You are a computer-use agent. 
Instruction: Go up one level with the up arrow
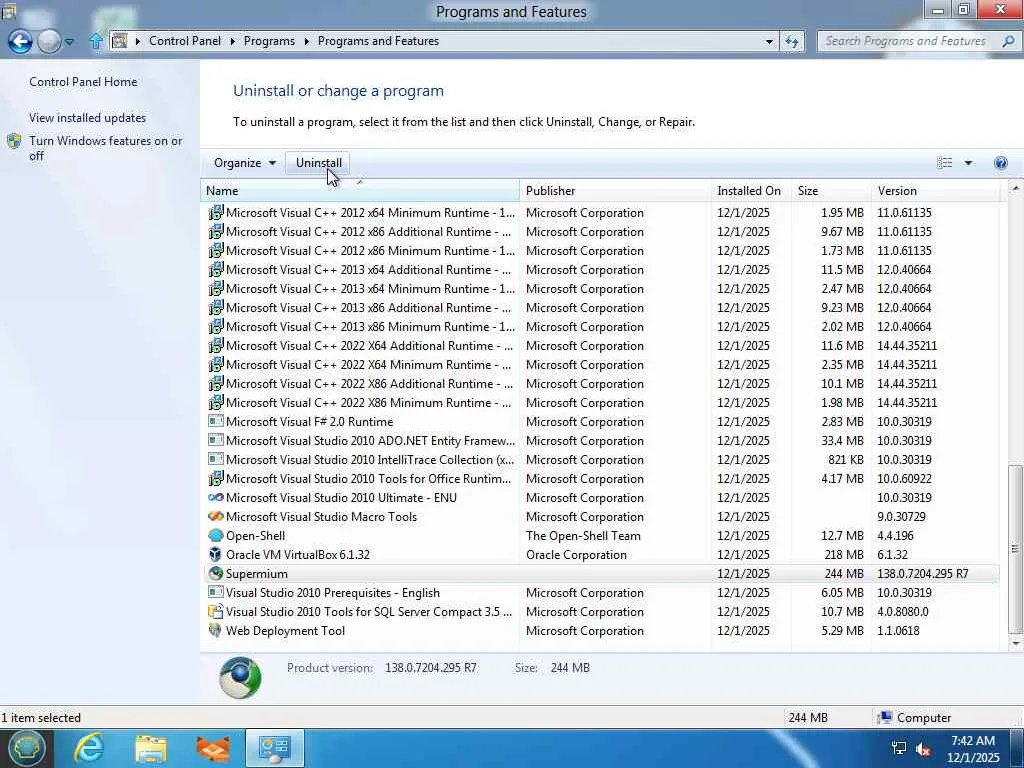pos(95,41)
